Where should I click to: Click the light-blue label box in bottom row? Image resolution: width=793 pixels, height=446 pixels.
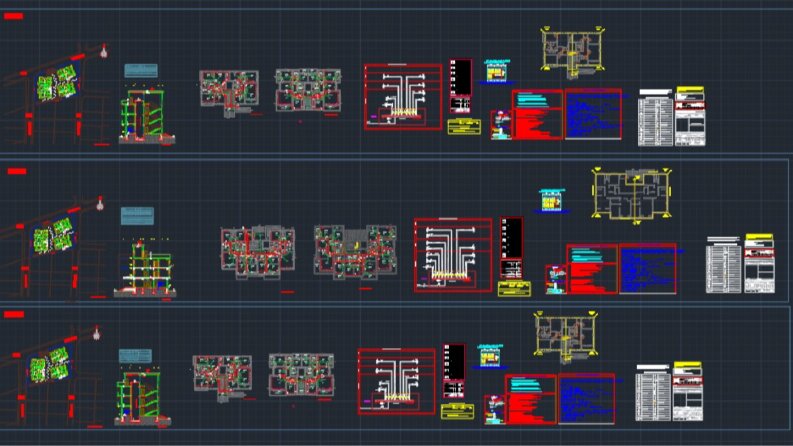point(136,356)
